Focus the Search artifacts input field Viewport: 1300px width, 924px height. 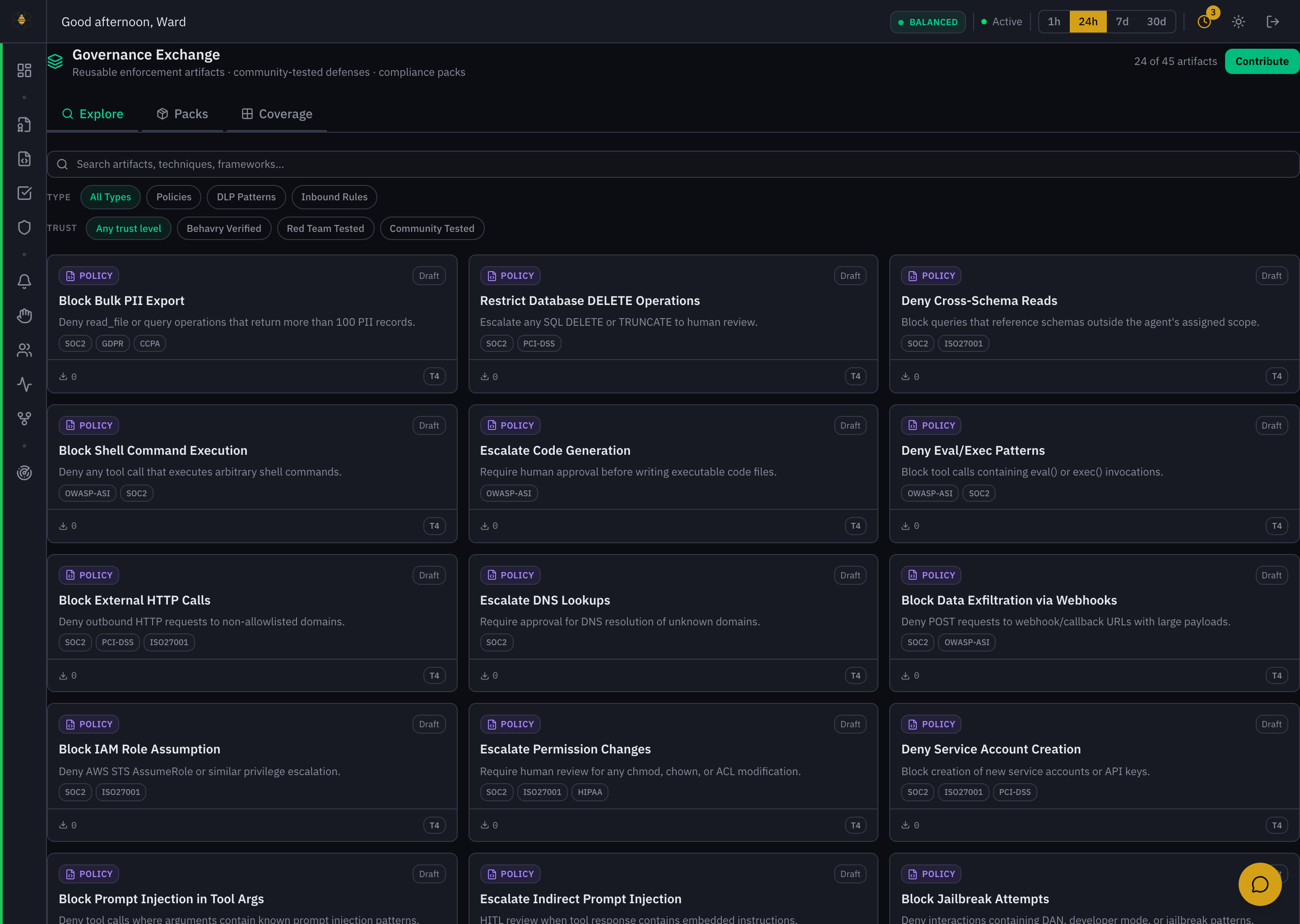coord(673,164)
